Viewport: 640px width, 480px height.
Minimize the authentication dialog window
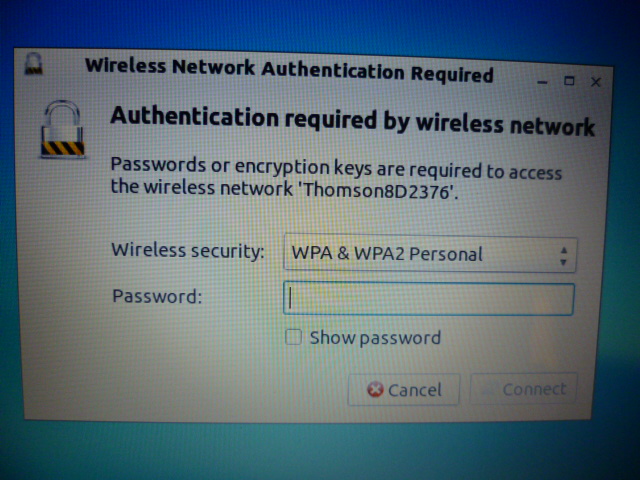click(x=542, y=82)
